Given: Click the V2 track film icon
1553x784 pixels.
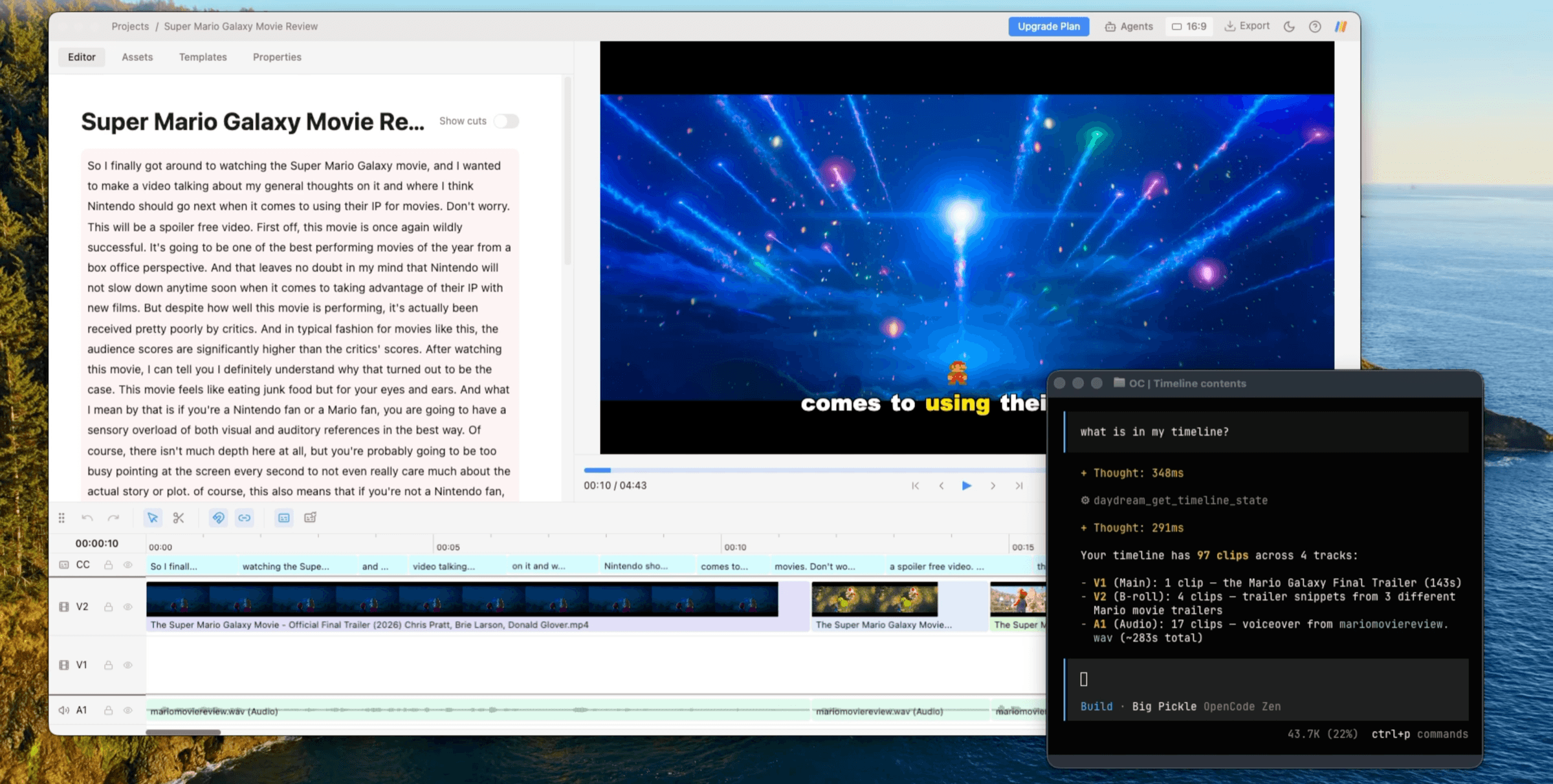Looking at the screenshot, I should coord(64,607).
